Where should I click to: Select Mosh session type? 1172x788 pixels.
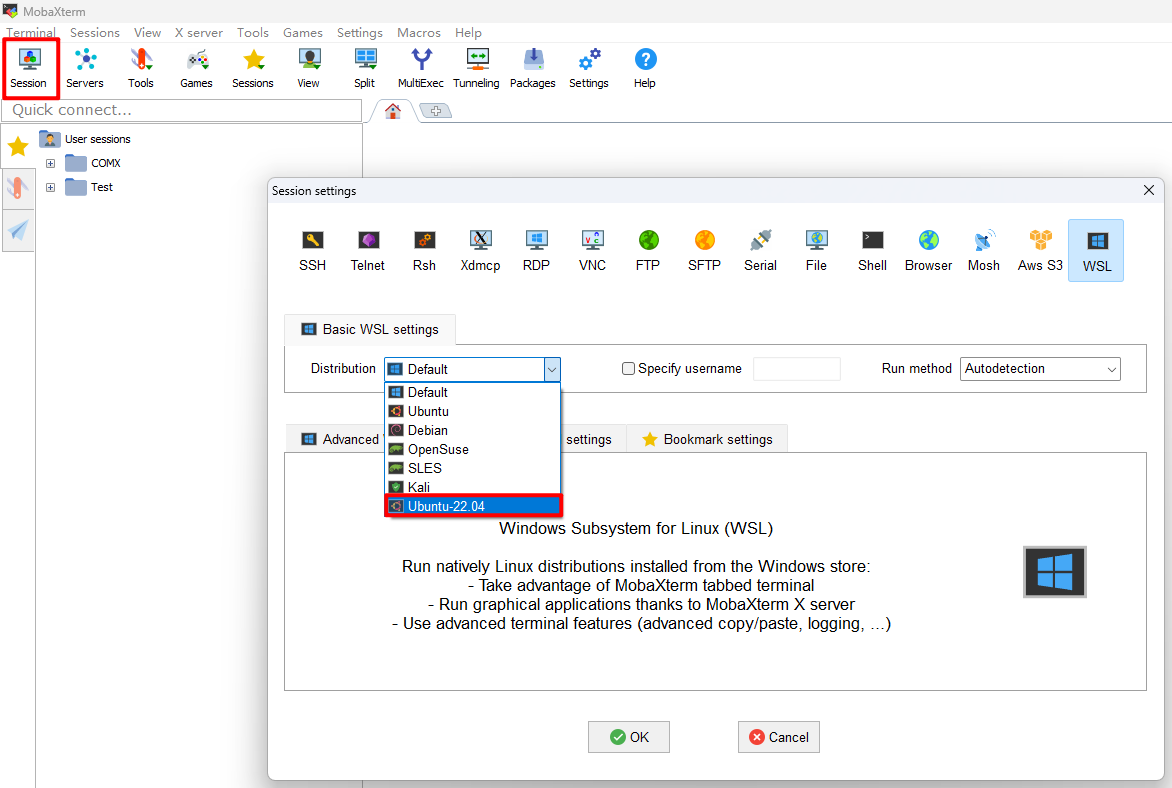(984, 250)
